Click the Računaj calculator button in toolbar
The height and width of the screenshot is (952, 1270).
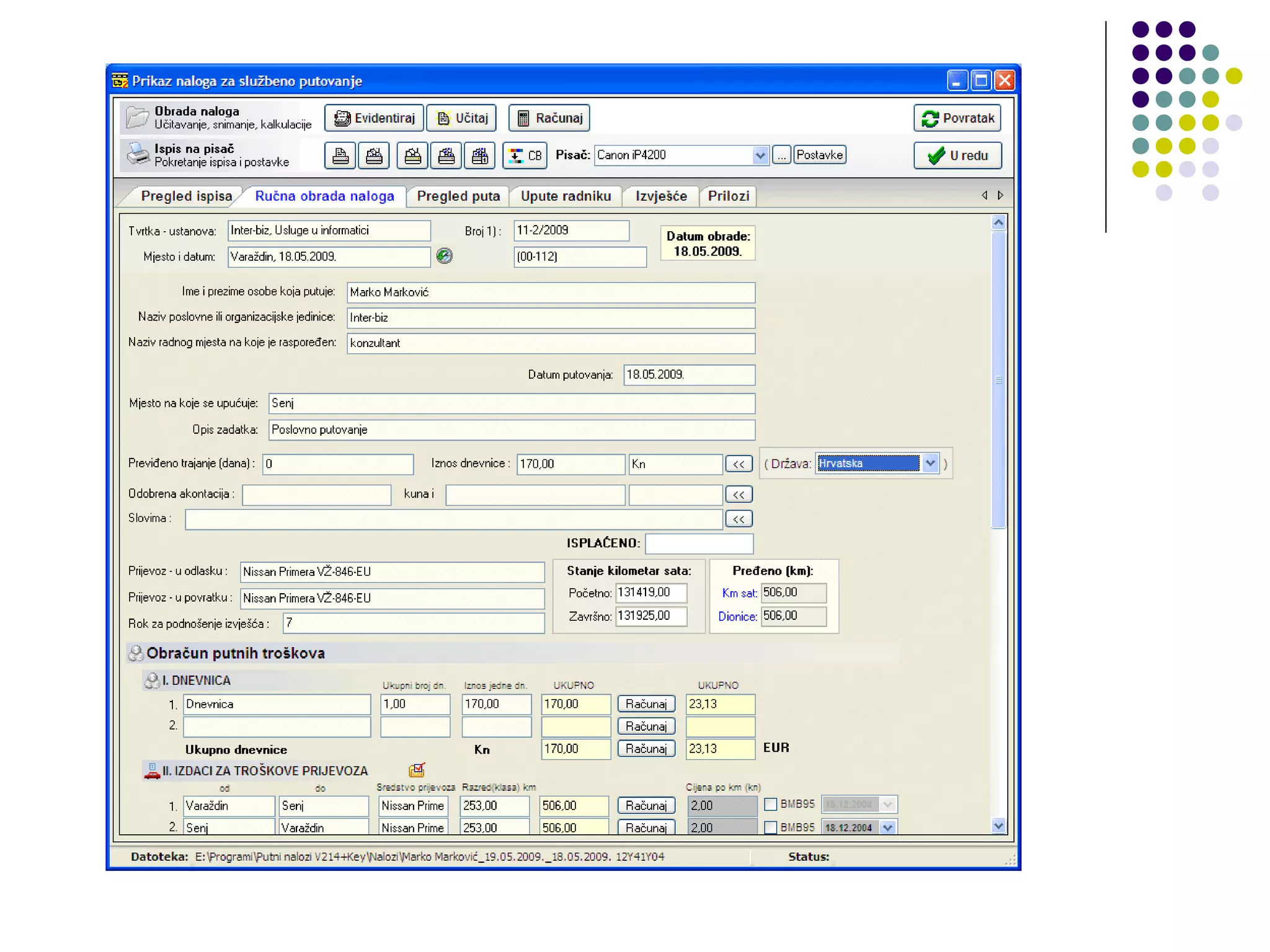pyautogui.click(x=549, y=118)
